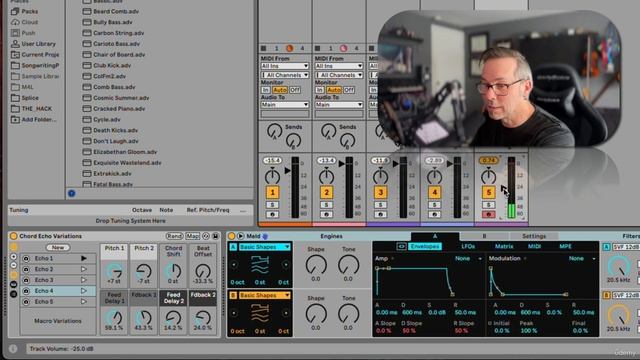Click the Chord Shift macro knob
Image resolution: width=640 pixels, height=360 pixels.
click(x=173, y=271)
